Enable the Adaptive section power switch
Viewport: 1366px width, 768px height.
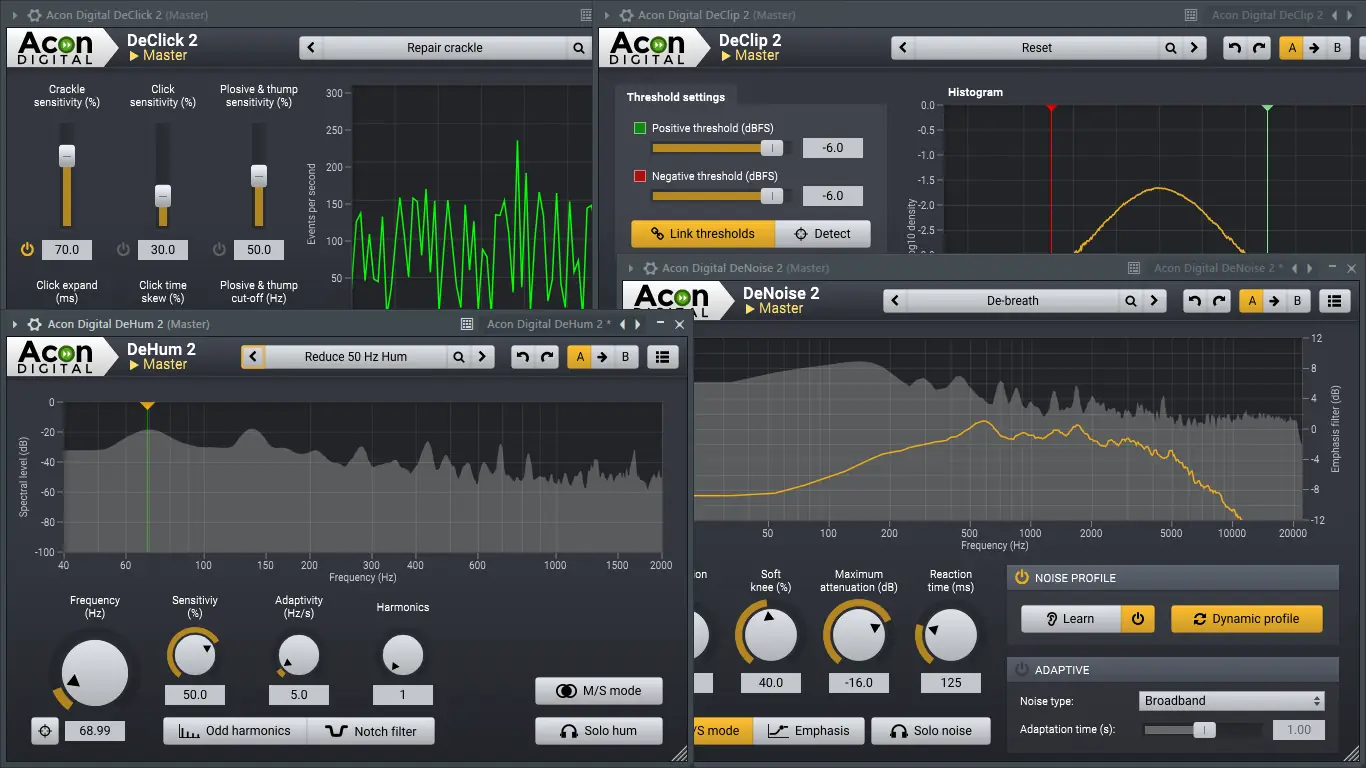(x=1022, y=669)
